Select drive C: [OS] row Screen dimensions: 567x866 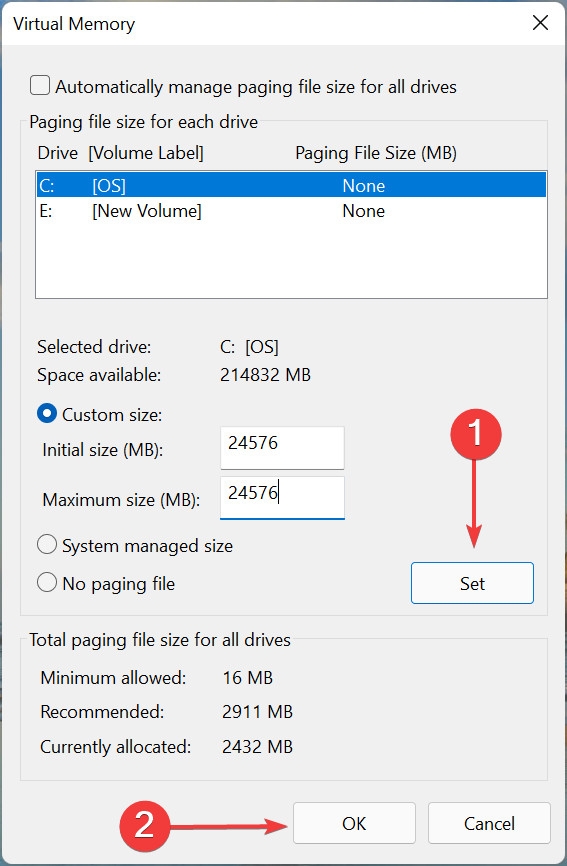[292, 185]
